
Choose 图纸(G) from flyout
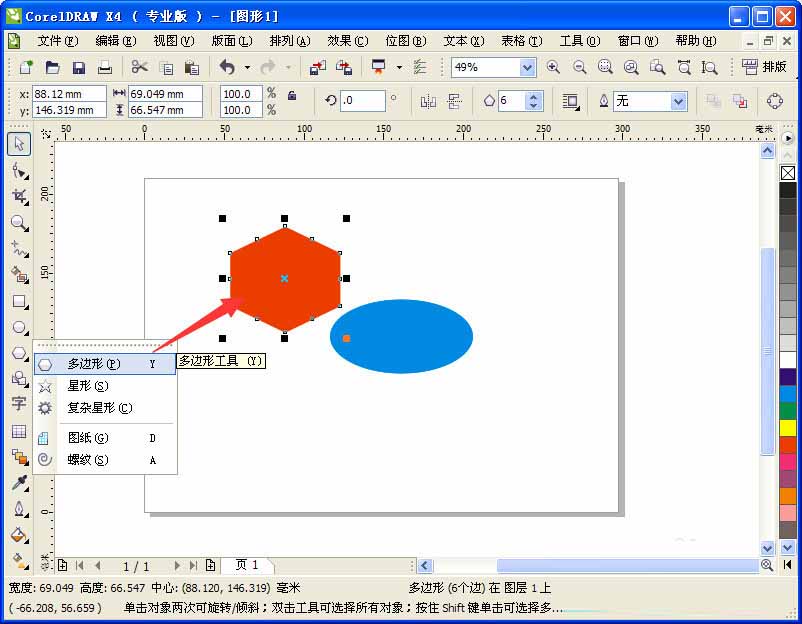coord(105,438)
